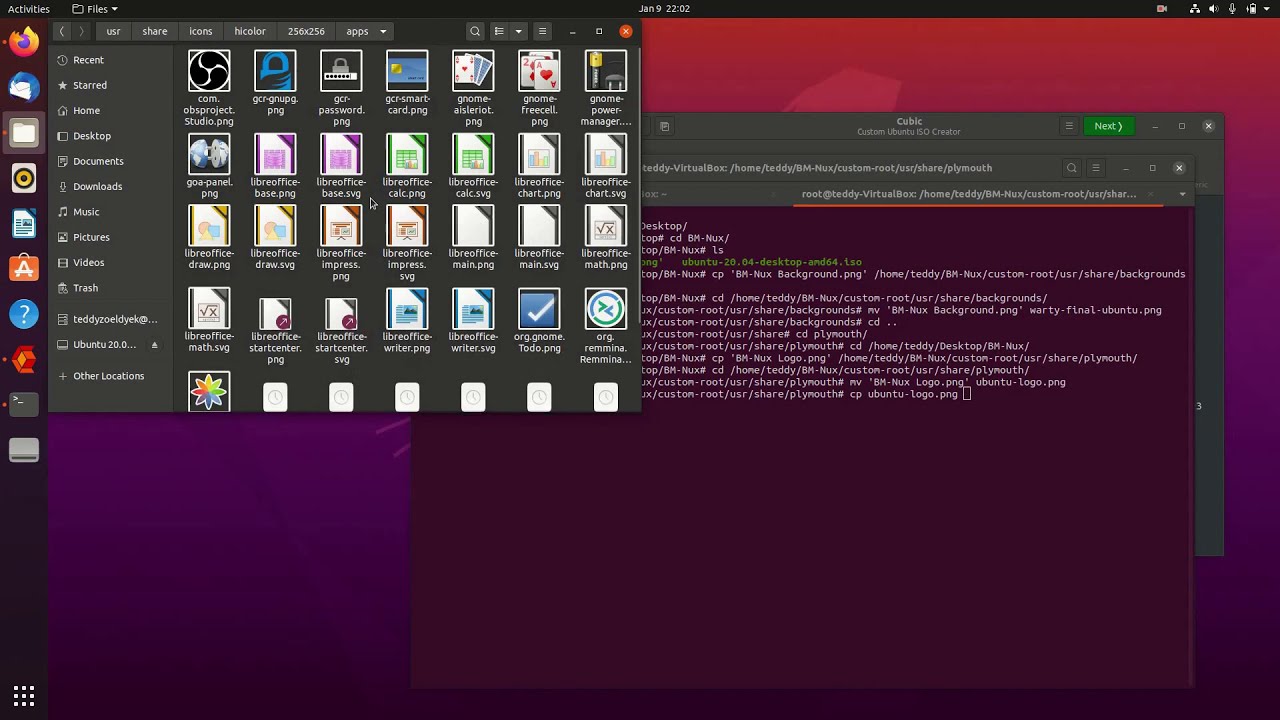Image resolution: width=1280 pixels, height=720 pixels.
Task: Launch LibreOffice Writer from the dock
Action: (24, 224)
